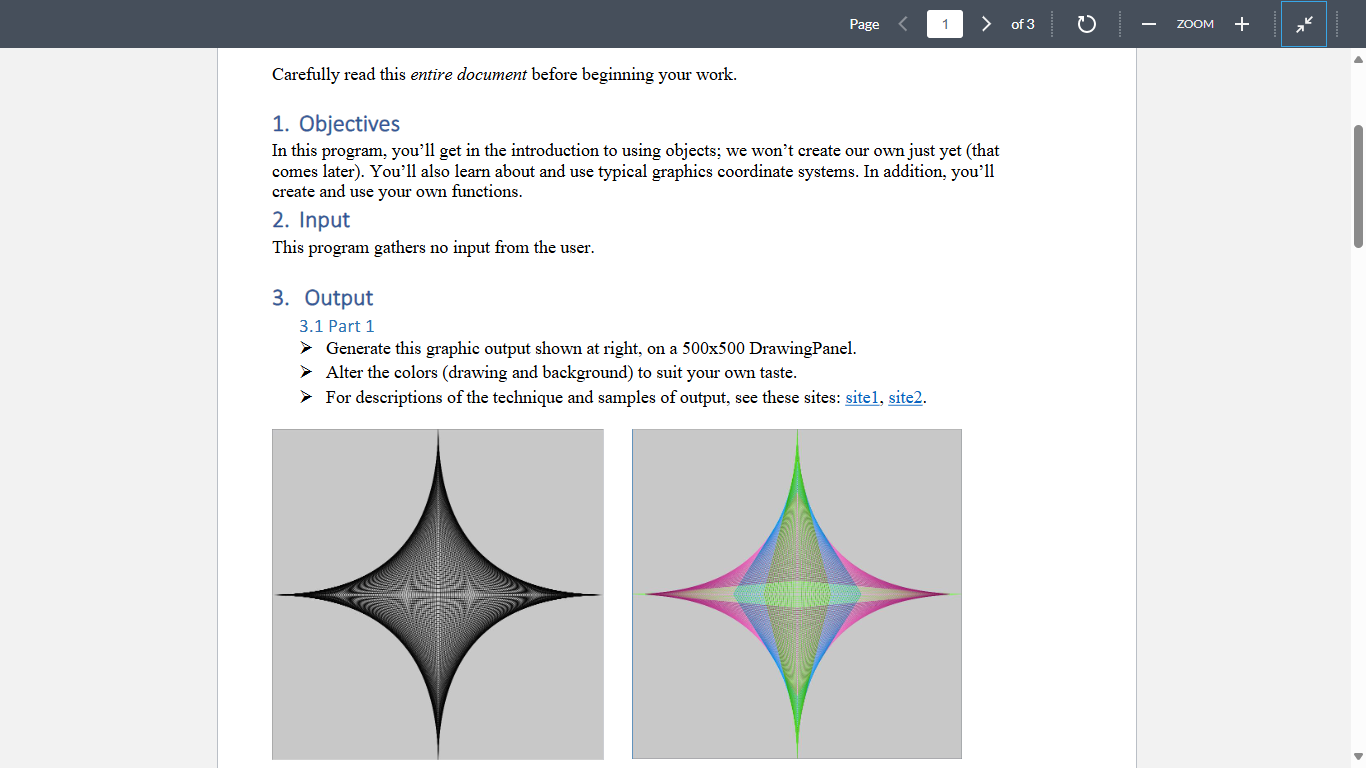This screenshot has width=1366, height=768.
Task: Click the black string-art star image
Action: (438, 594)
